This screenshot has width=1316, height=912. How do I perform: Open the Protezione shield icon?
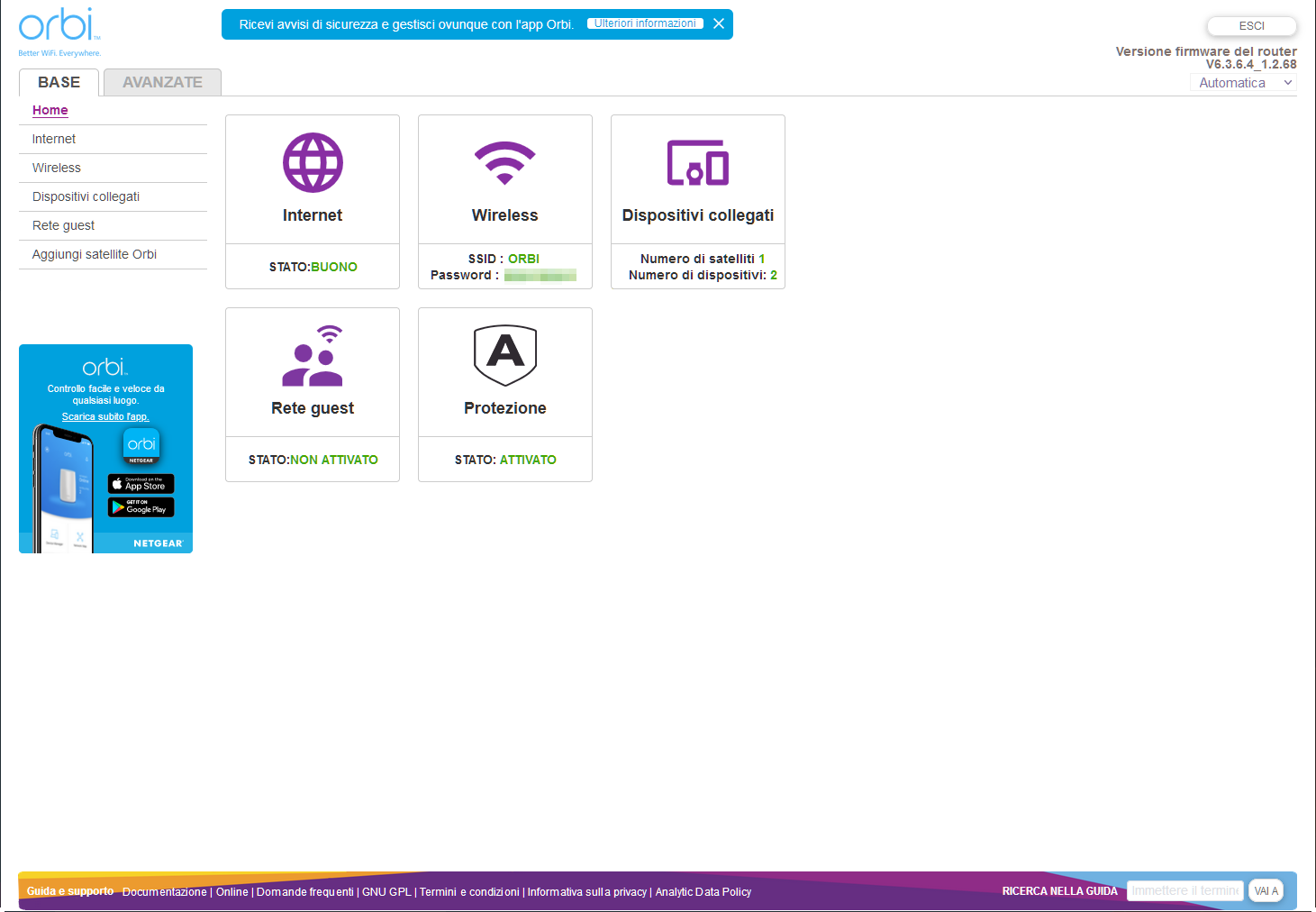(x=504, y=355)
